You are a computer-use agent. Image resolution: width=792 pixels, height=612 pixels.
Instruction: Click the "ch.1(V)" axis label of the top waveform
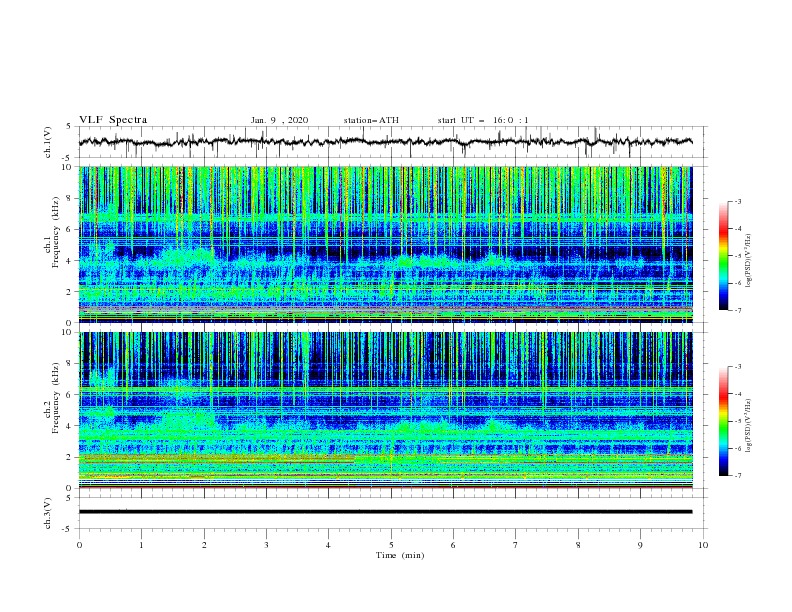coord(48,142)
